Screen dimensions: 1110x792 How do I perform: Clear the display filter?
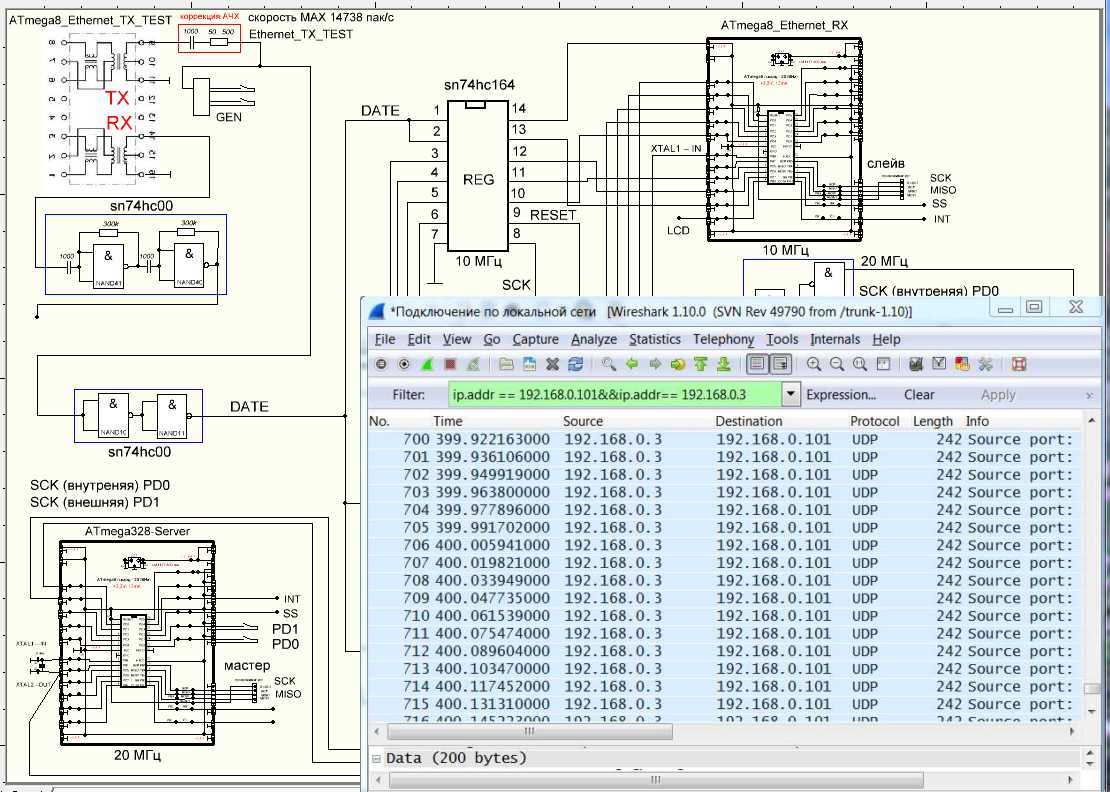[919, 395]
